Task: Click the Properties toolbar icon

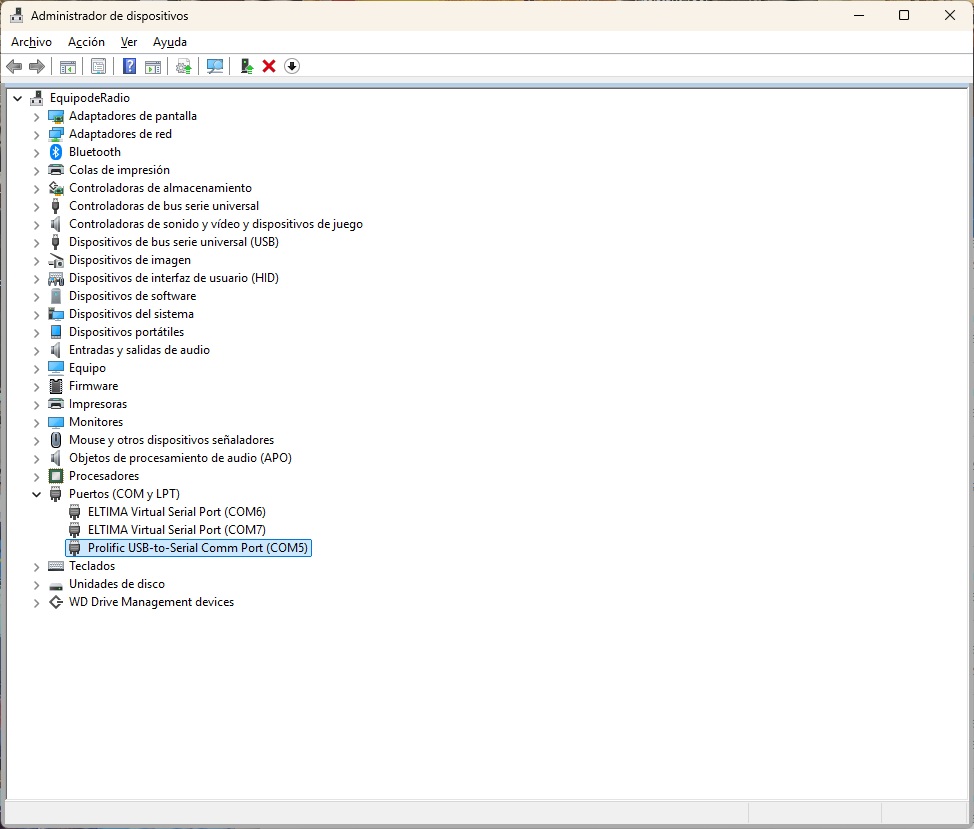Action: 98,66
